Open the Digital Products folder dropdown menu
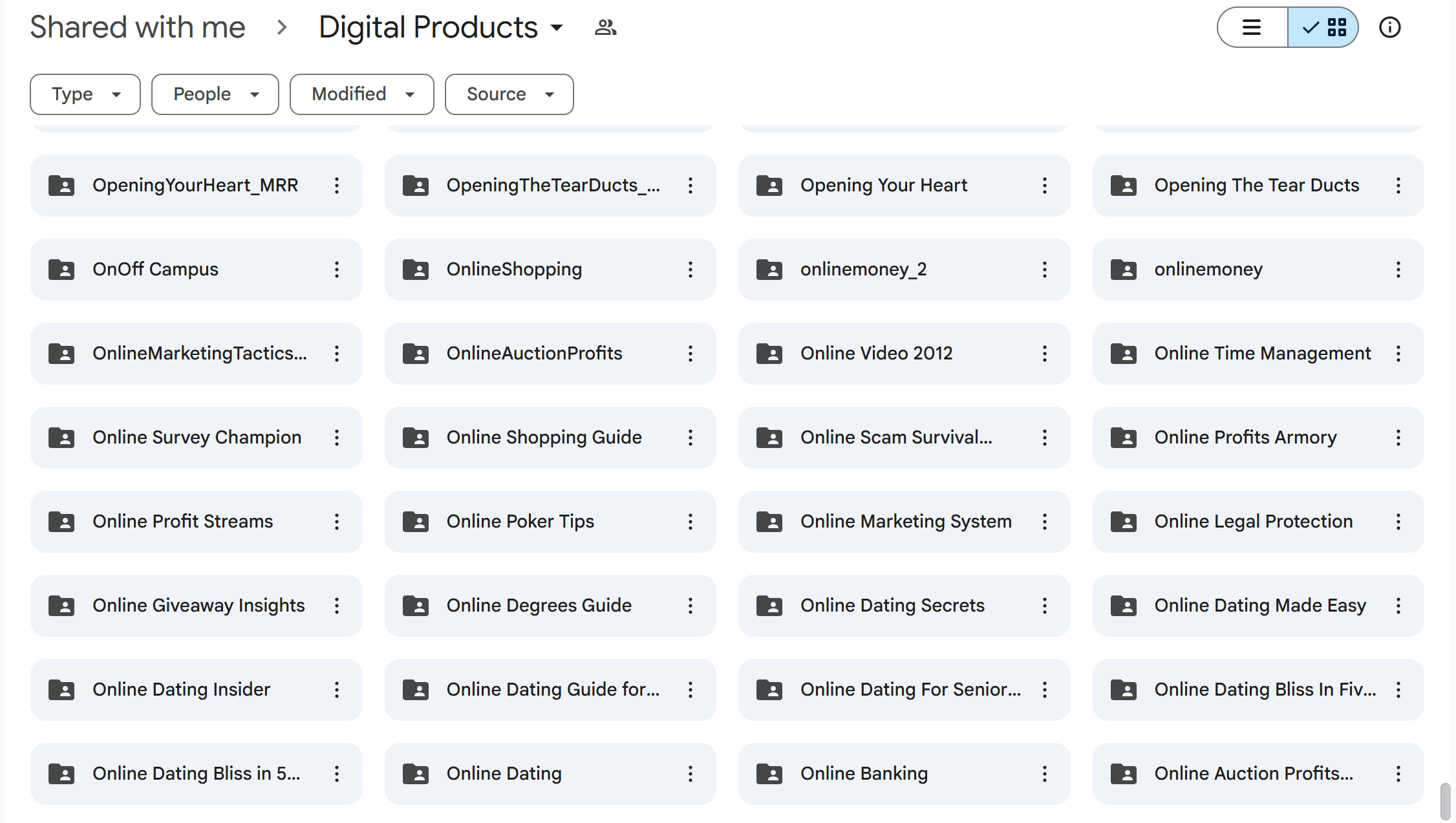Viewport: 1456px width, 823px height. click(556, 28)
